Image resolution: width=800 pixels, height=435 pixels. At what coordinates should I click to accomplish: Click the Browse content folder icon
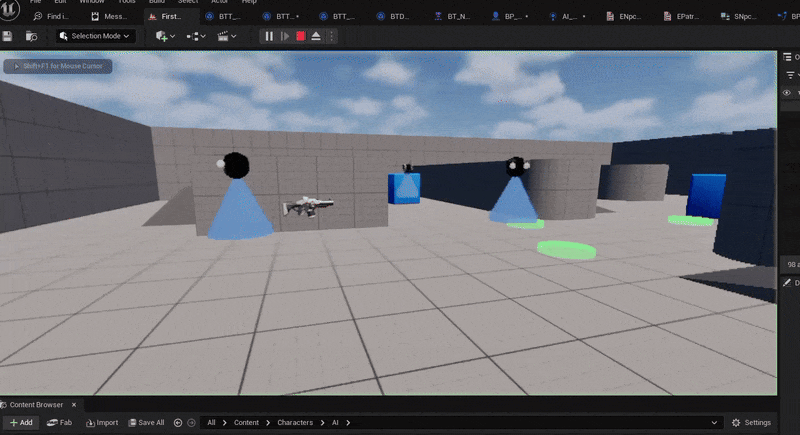pyautogui.click(x=32, y=36)
